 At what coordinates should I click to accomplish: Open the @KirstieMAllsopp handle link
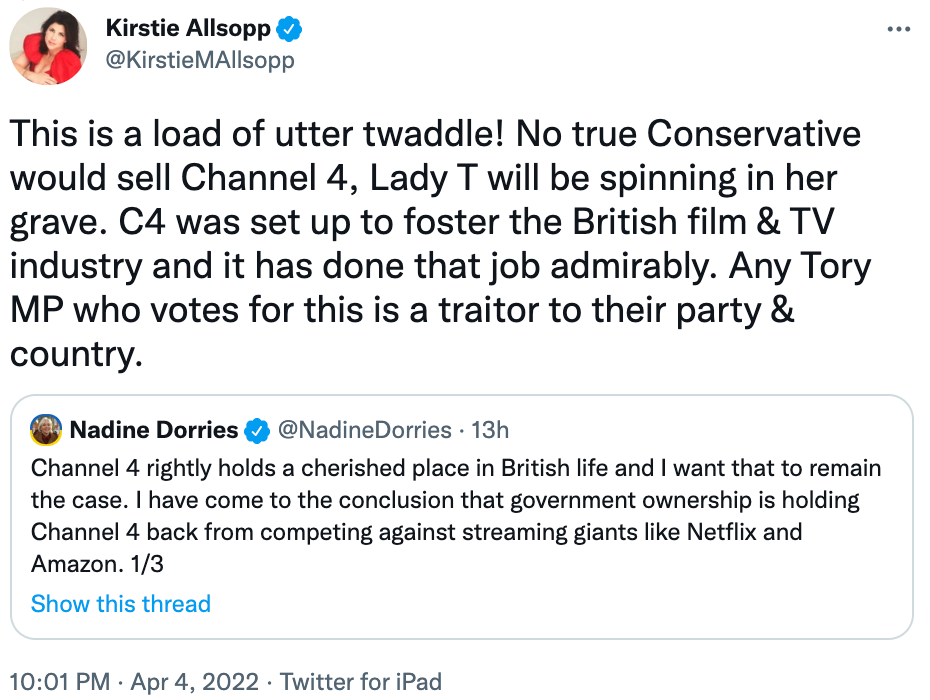(x=200, y=60)
